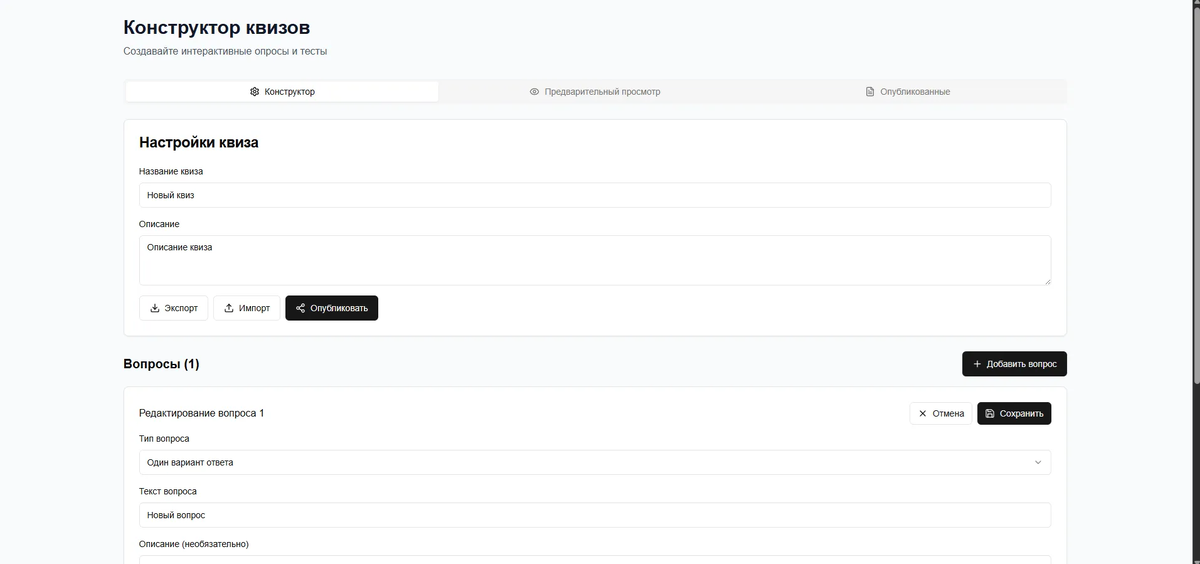The height and width of the screenshot is (564, 1200).
Task: Click the floppy disk icon on Сохранить
Action: coord(990,413)
